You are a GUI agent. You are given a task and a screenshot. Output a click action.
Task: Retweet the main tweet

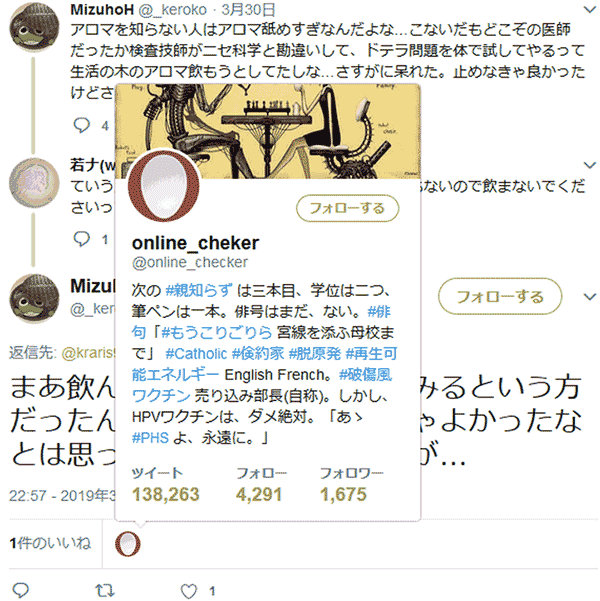pyautogui.click(x=105, y=590)
